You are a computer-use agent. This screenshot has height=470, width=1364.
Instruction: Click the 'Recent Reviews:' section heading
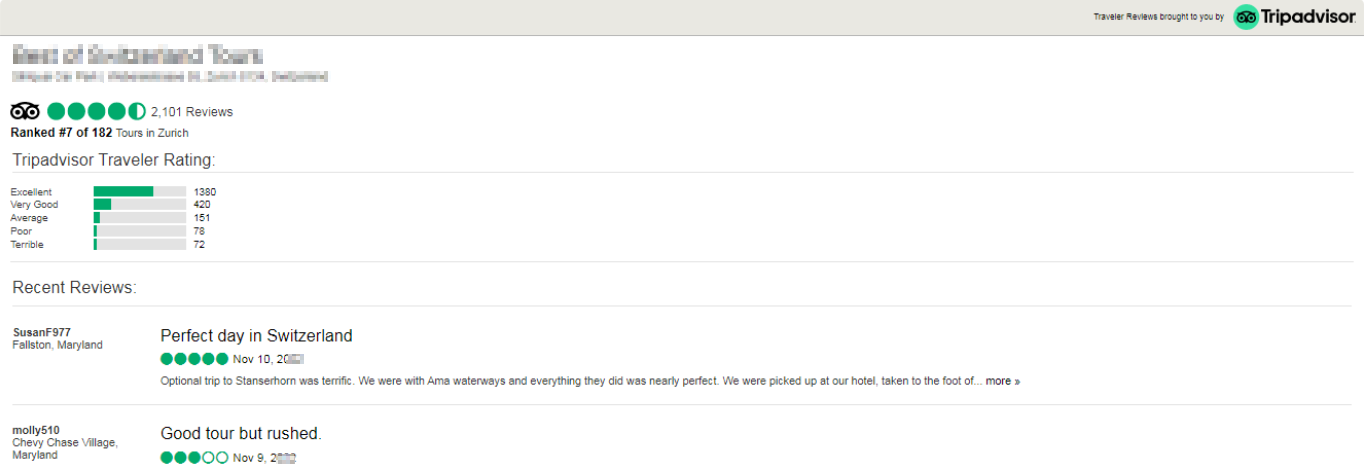[x=74, y=288]
